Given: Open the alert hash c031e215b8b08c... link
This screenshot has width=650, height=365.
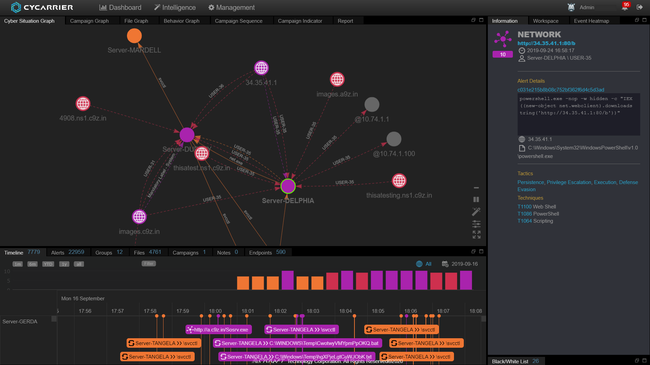Looking at the screenshot, I should click(560, 90).
